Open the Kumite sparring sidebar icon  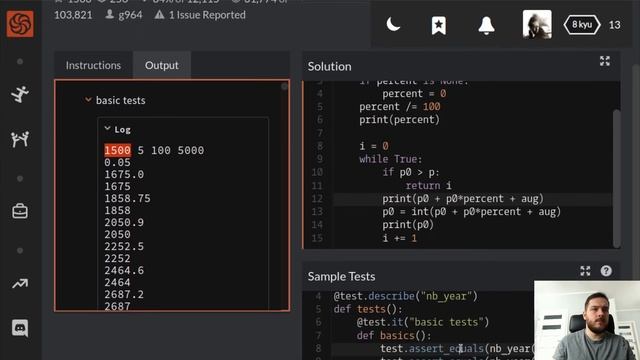[20, 139]
